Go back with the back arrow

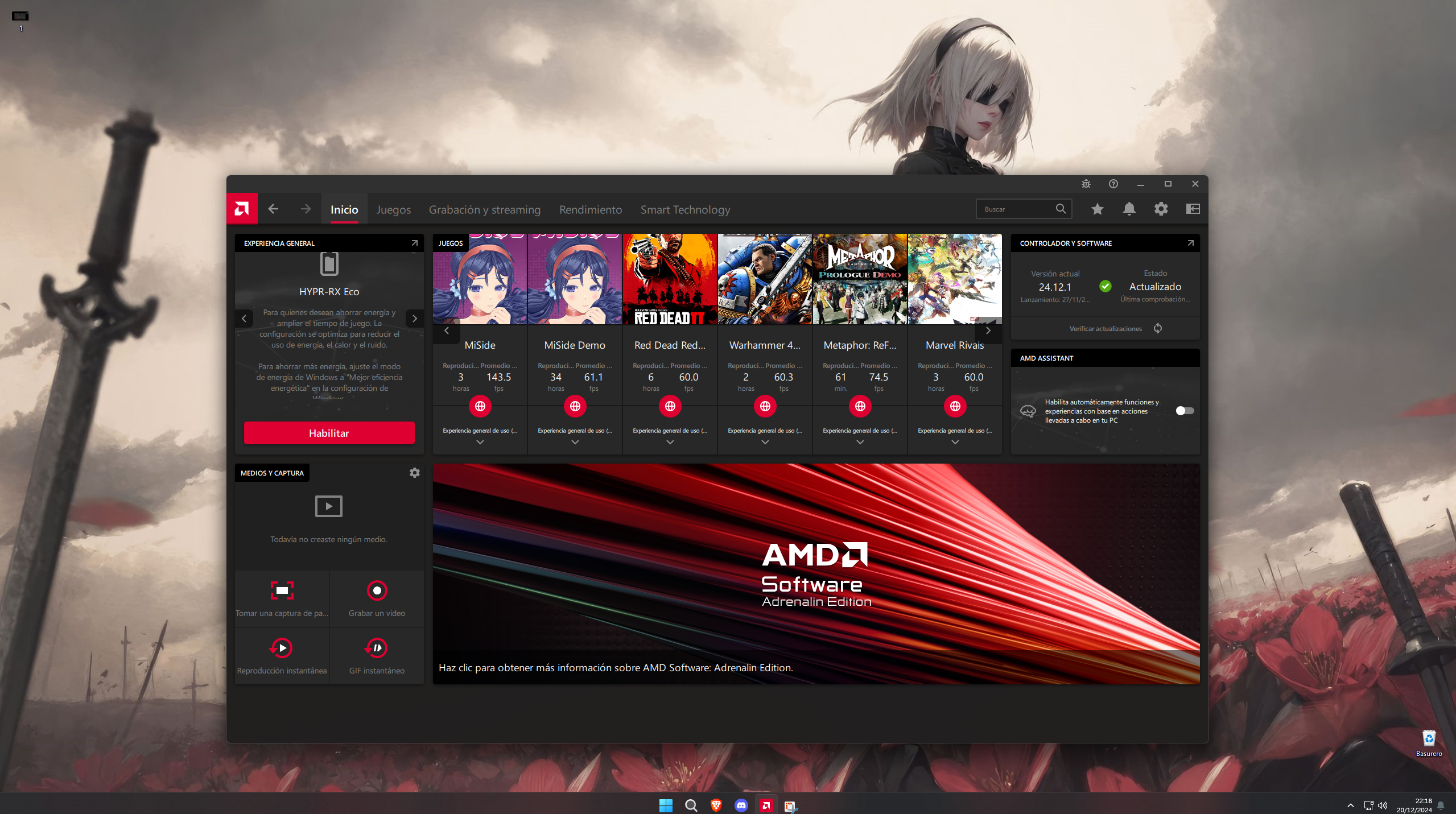273,209
